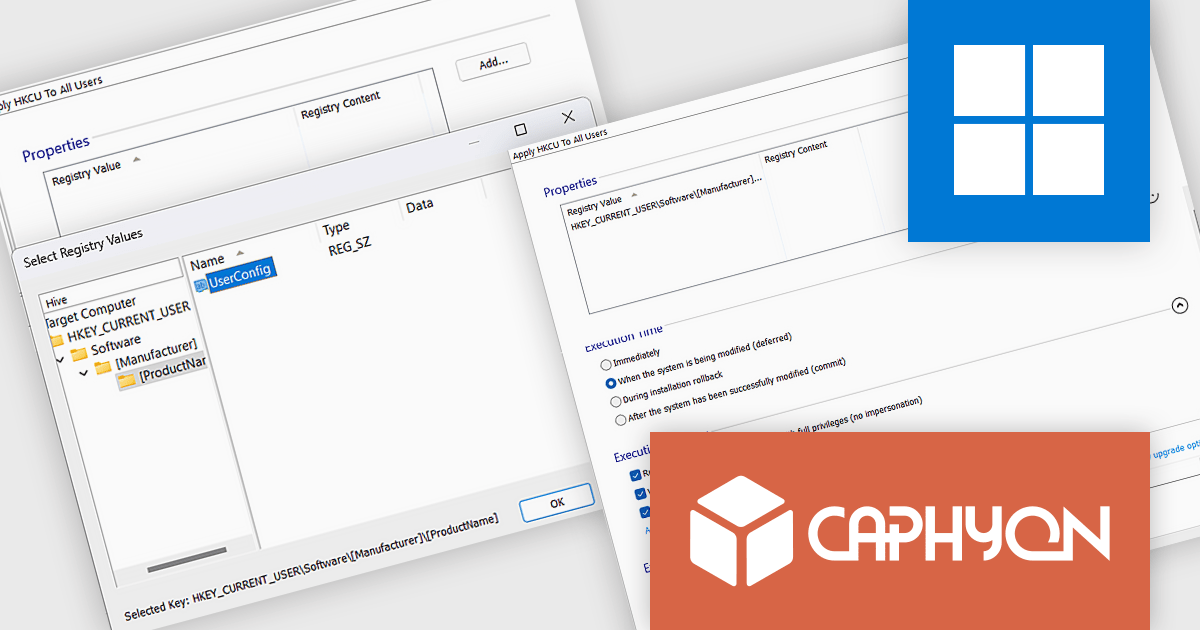The width and height of the screenshot is (1200, 630).
Task: Click Registry Content header in window with Add... button
Action: click(341, 104)
